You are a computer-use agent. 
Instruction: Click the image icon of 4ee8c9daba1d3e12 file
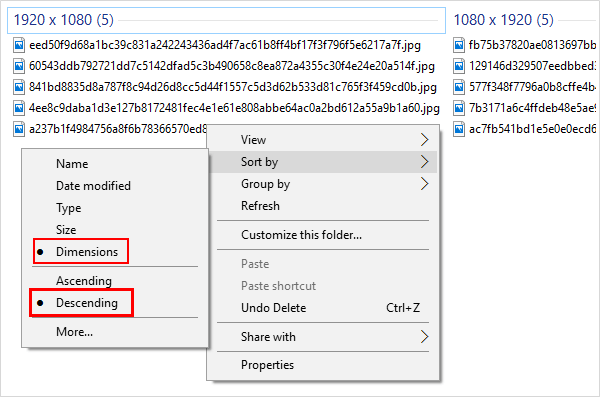19,108
